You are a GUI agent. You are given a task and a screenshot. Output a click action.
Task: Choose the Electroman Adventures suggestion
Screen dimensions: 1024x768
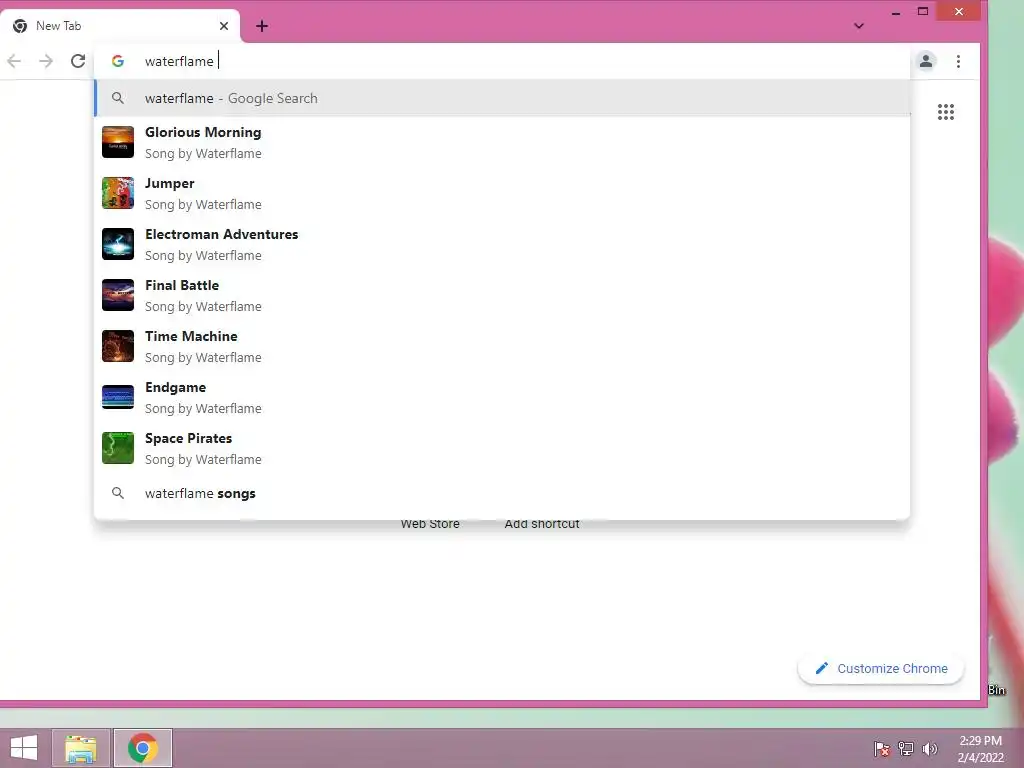[x=502, y=244]
